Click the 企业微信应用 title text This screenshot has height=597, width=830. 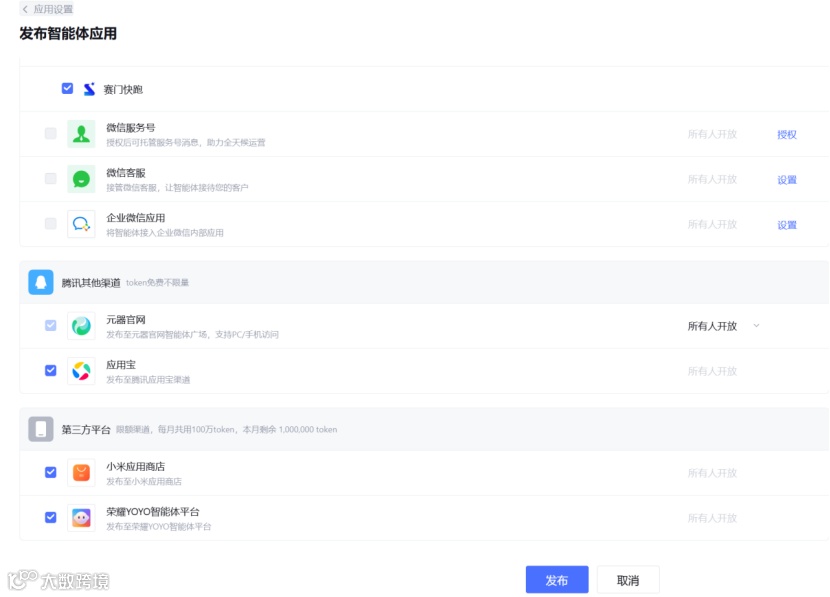pos(136,218)
